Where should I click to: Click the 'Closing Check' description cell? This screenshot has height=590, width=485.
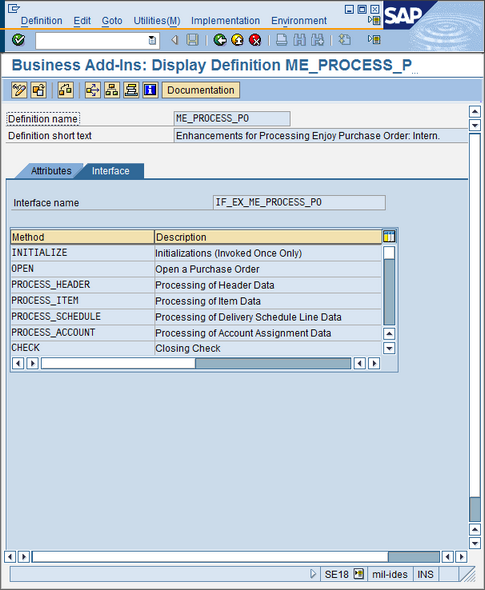pyautogui.click(x=268, y=348)
